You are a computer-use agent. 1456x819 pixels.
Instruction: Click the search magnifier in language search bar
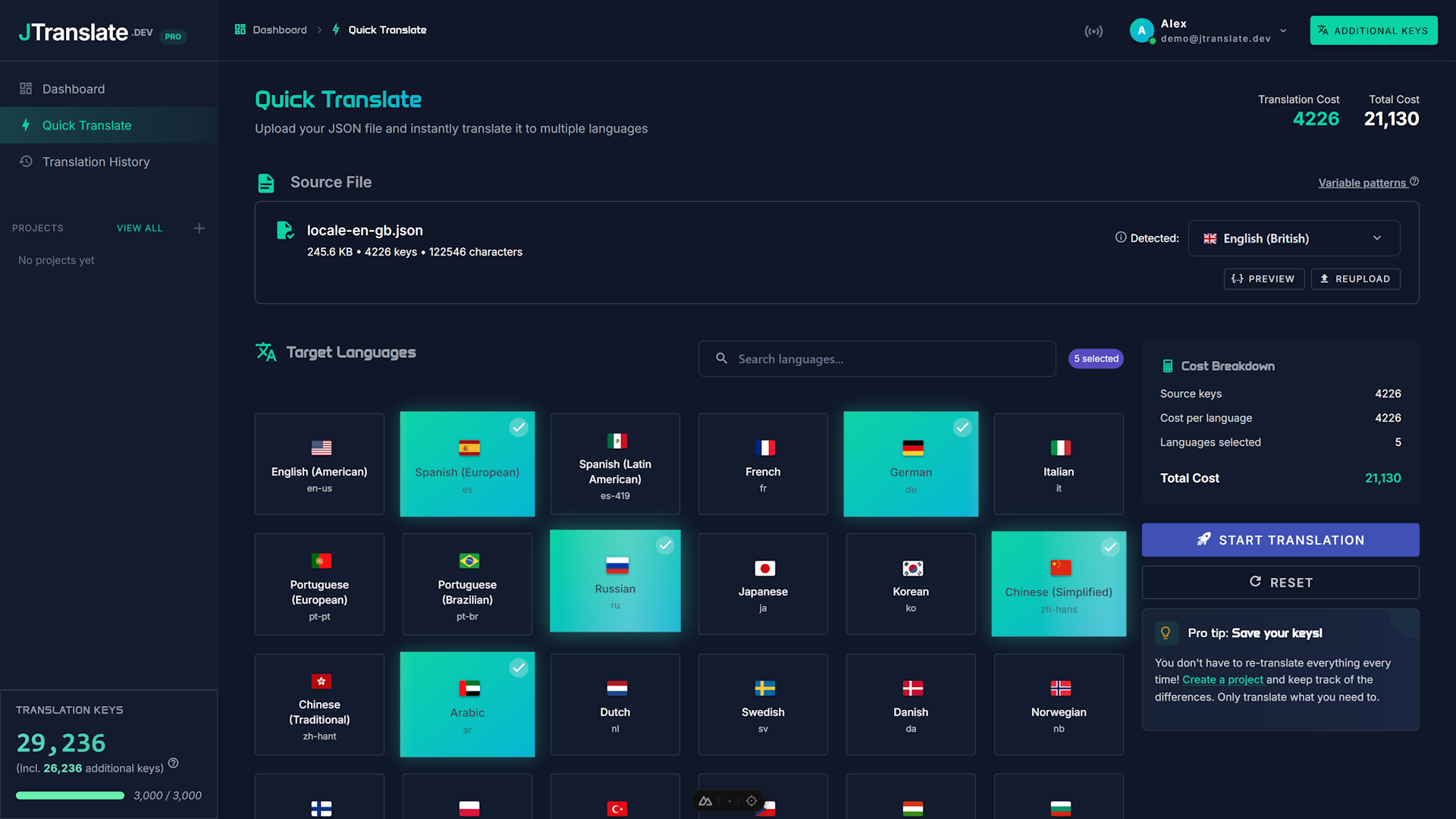721,359
